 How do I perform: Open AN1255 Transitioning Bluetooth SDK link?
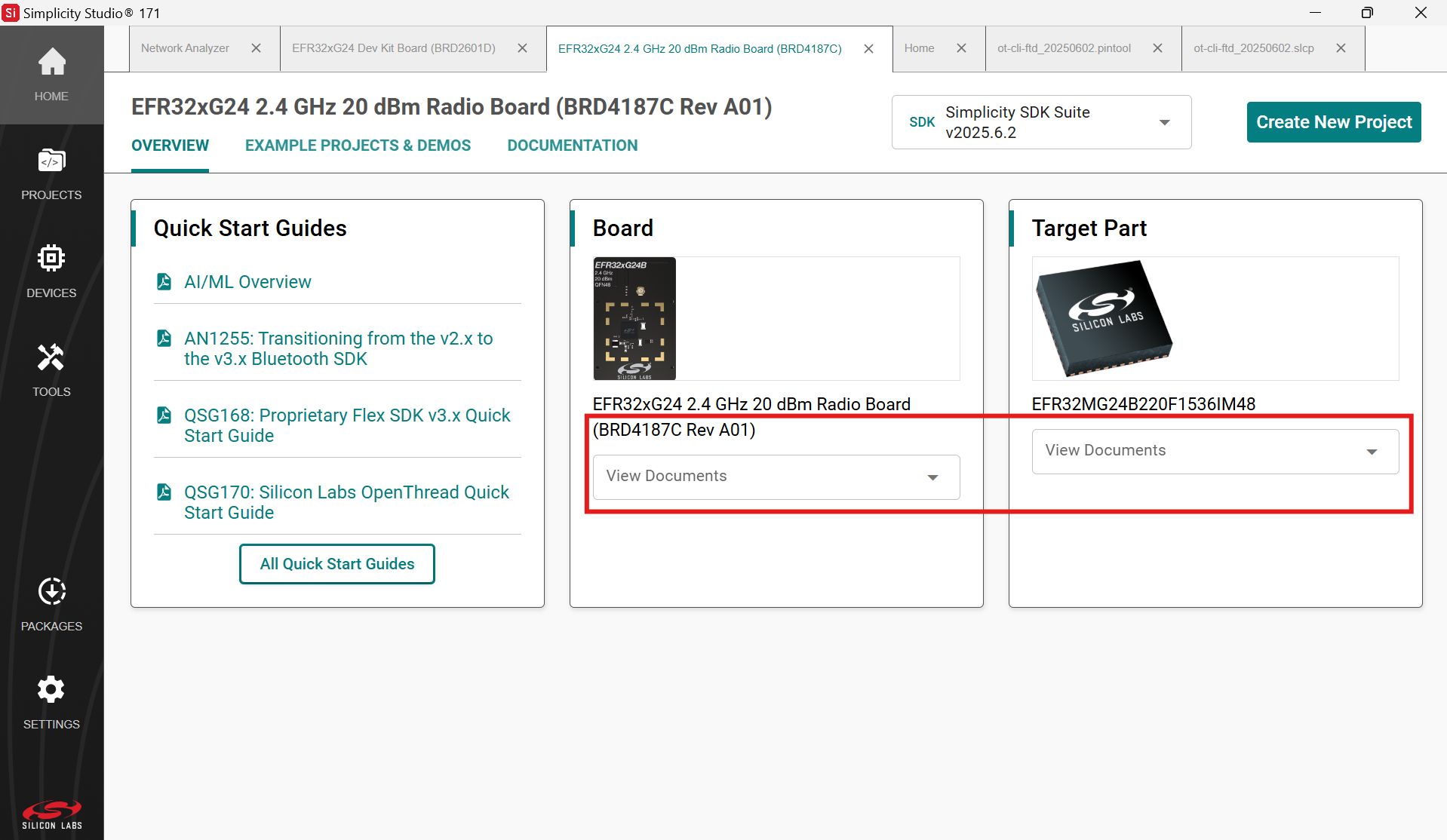coord(339,348)
